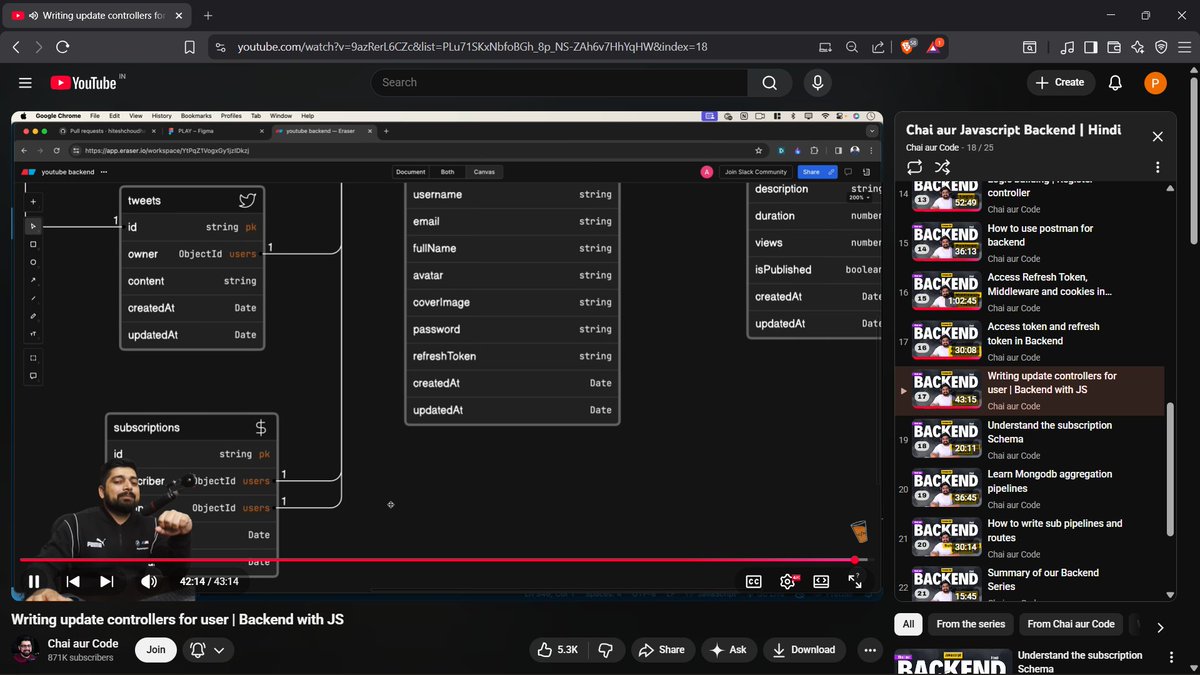Open Chai aur Code channel avatar
Image resolution: width=1200 pixels, height=675 pixels.
(x=25, y=650)
